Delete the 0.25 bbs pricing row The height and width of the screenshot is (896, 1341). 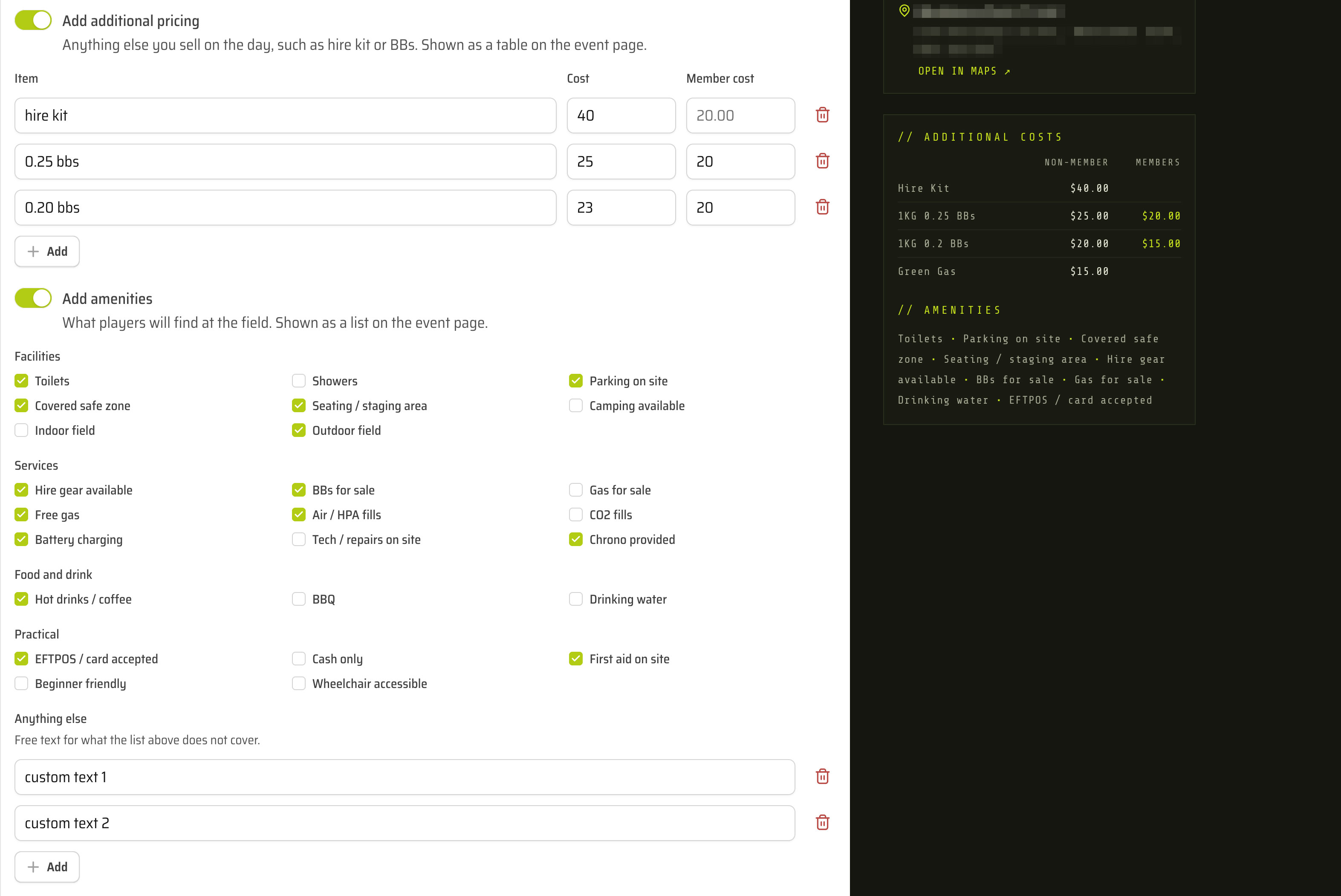[x=822, y=161]
